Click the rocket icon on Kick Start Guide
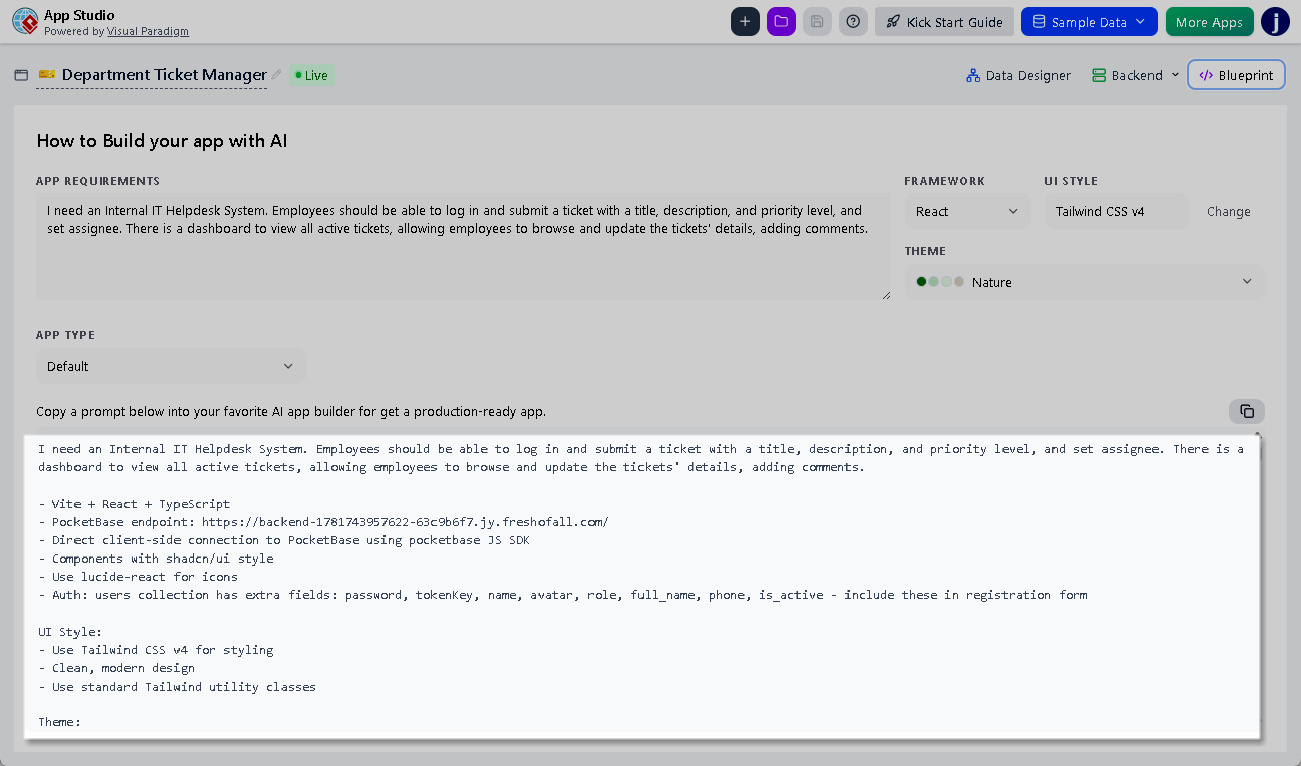Image resolution: width=1301 pixels, height=766 pixels. (x=893, y=21)
